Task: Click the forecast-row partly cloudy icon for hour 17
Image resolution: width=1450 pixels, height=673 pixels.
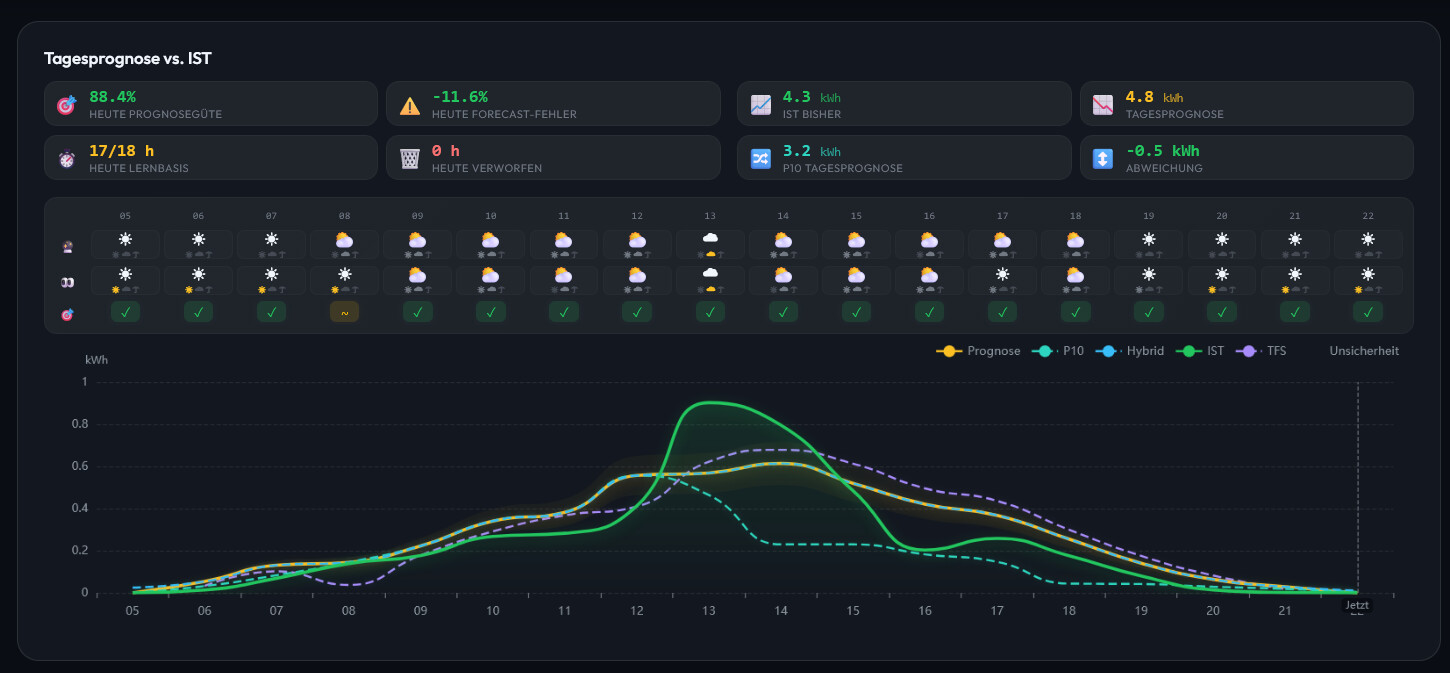Action: pos(1002,239)
